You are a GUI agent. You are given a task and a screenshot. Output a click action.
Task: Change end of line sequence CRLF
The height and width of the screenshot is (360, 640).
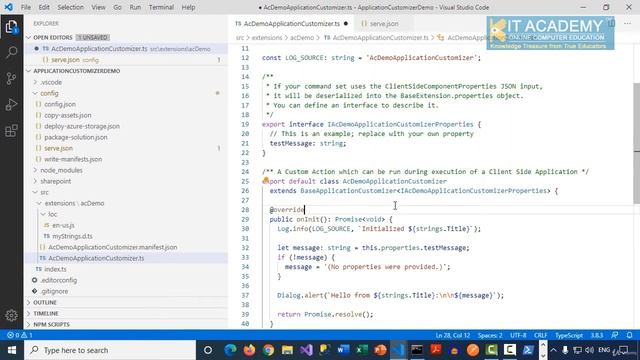click(540, 335)
